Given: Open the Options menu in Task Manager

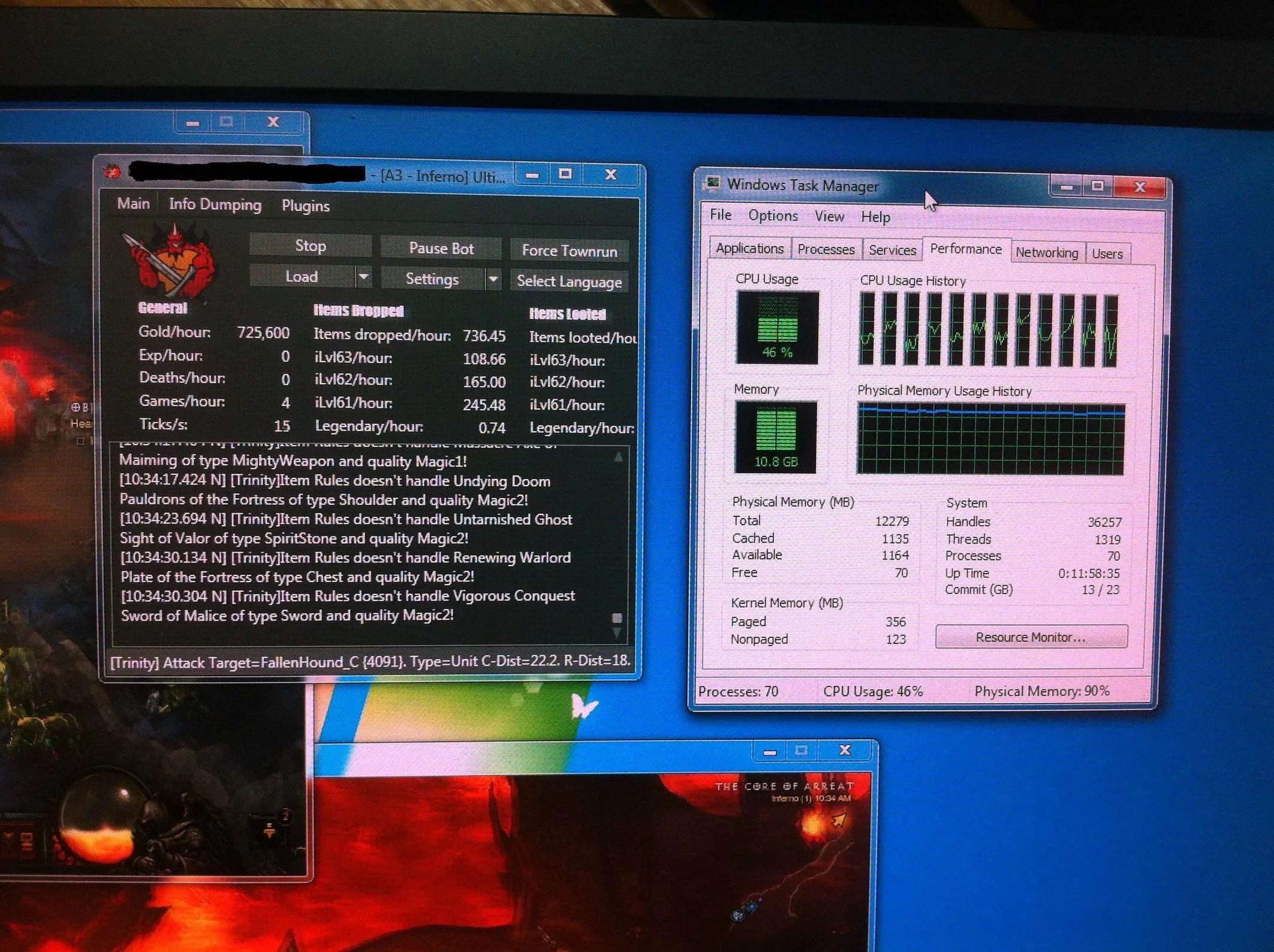Looking at the screenshot, I should click(x=773, y=216).
